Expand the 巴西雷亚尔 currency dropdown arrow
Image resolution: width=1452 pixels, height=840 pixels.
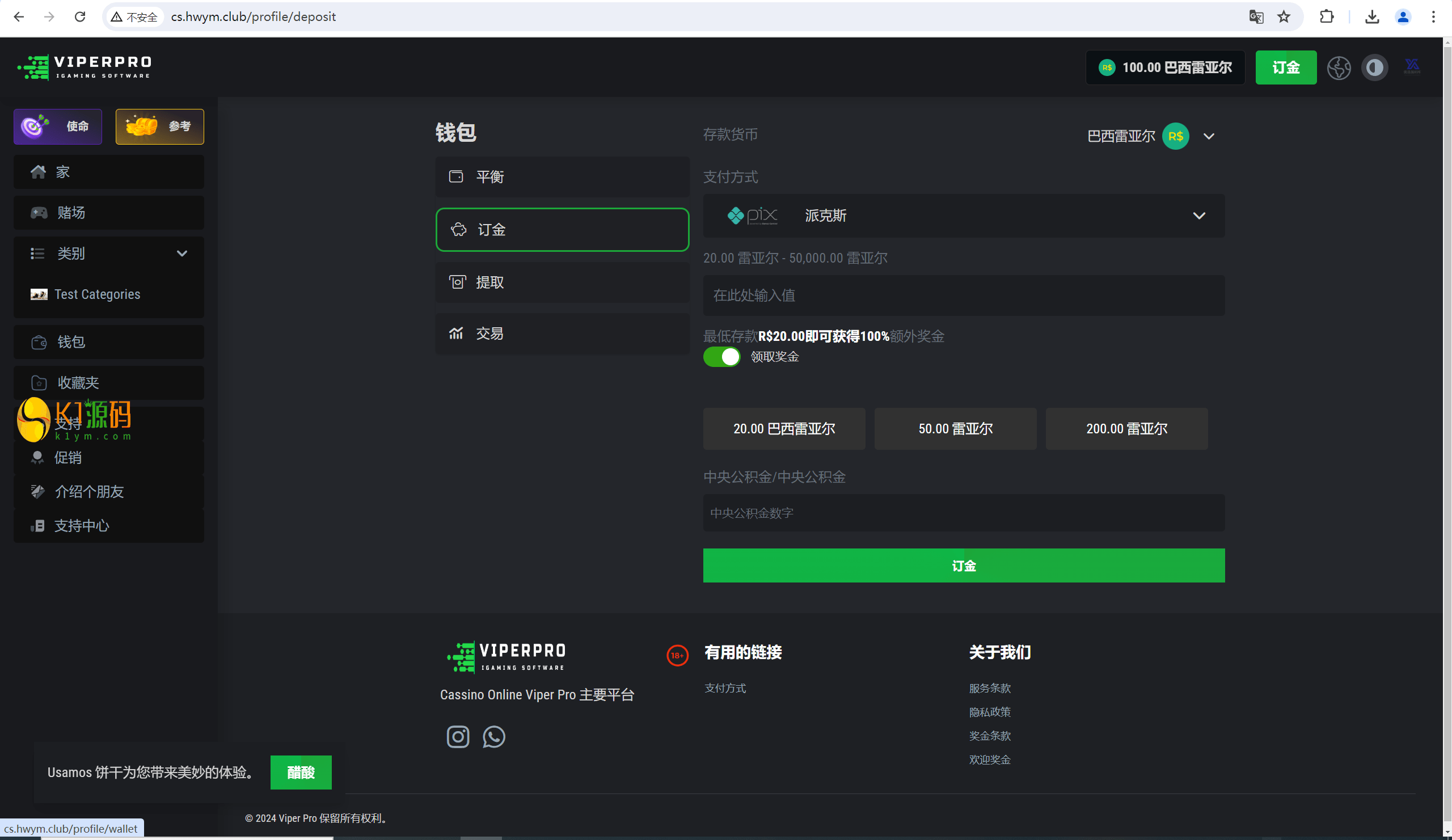(x=1209, y=136)
